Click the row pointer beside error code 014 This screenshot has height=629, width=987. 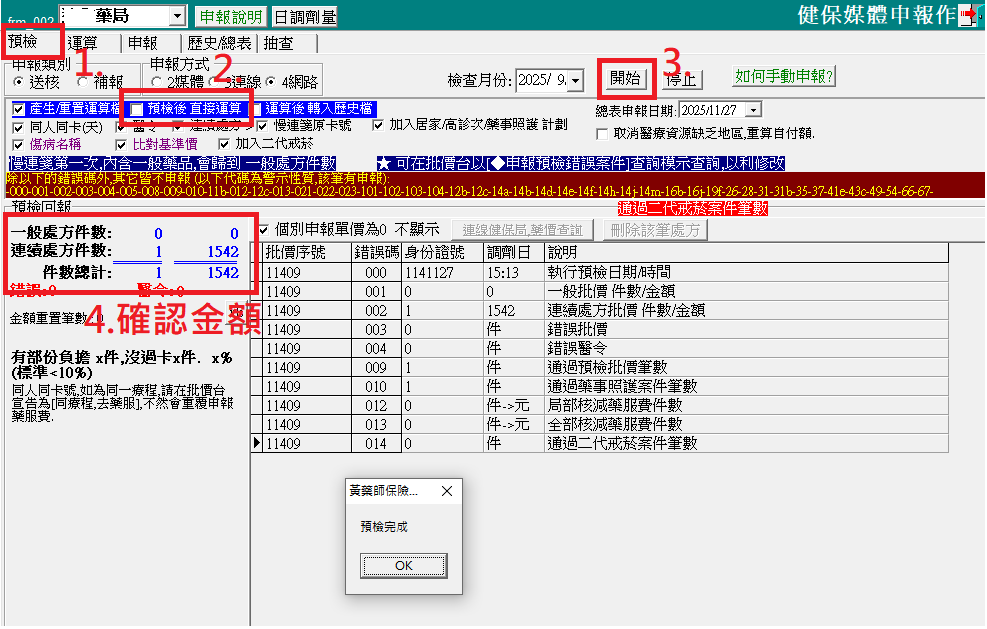click(x=256, y=443)
